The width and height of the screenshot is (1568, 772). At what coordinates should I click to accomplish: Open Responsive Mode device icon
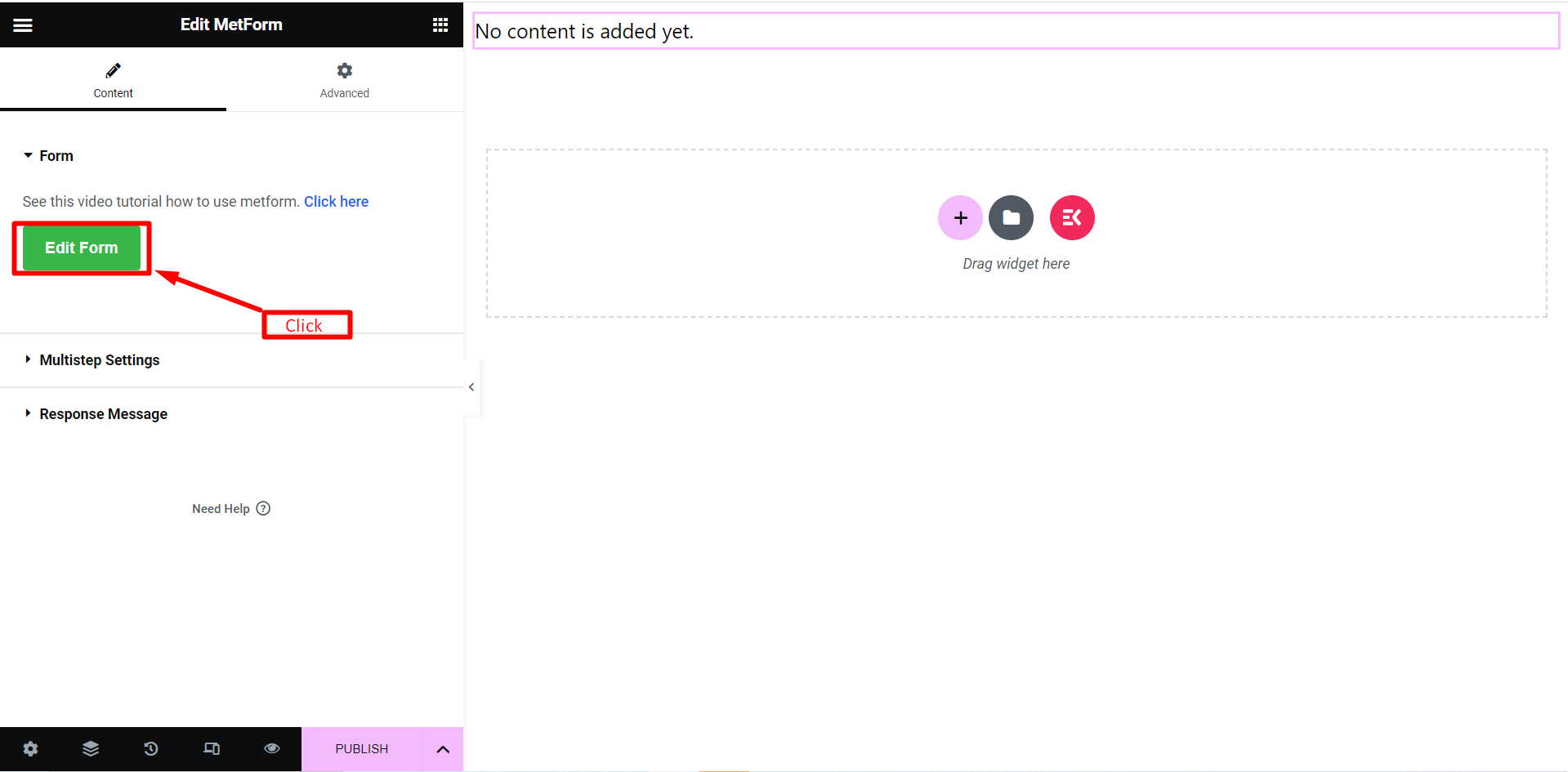(x=212, y=749)
